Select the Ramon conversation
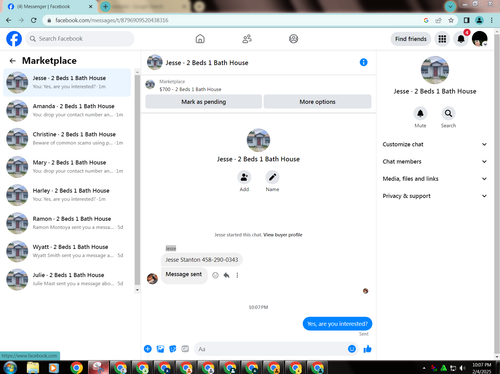 coord(67,223)
